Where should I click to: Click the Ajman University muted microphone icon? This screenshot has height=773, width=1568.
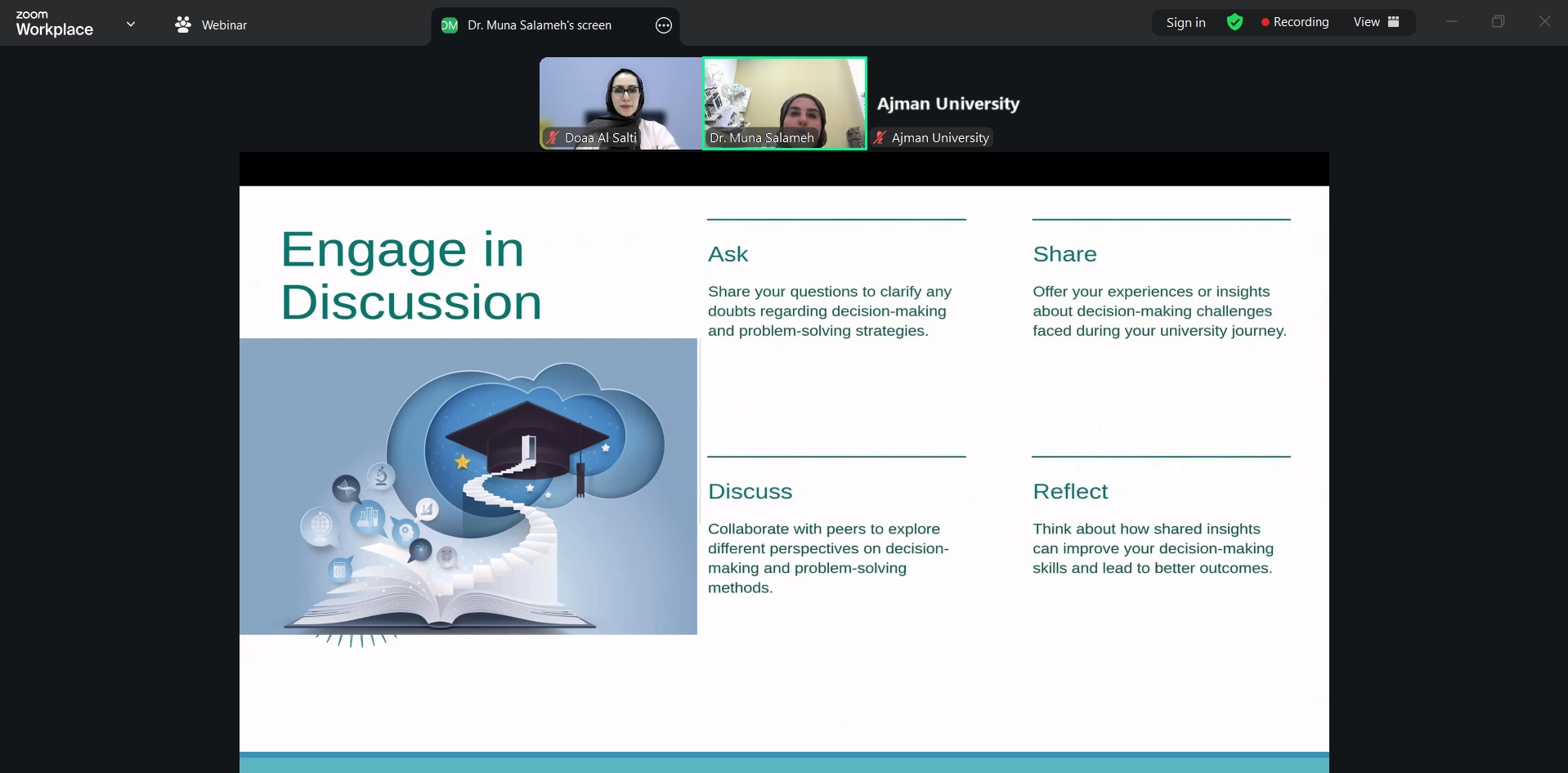(x=880, y=138)
